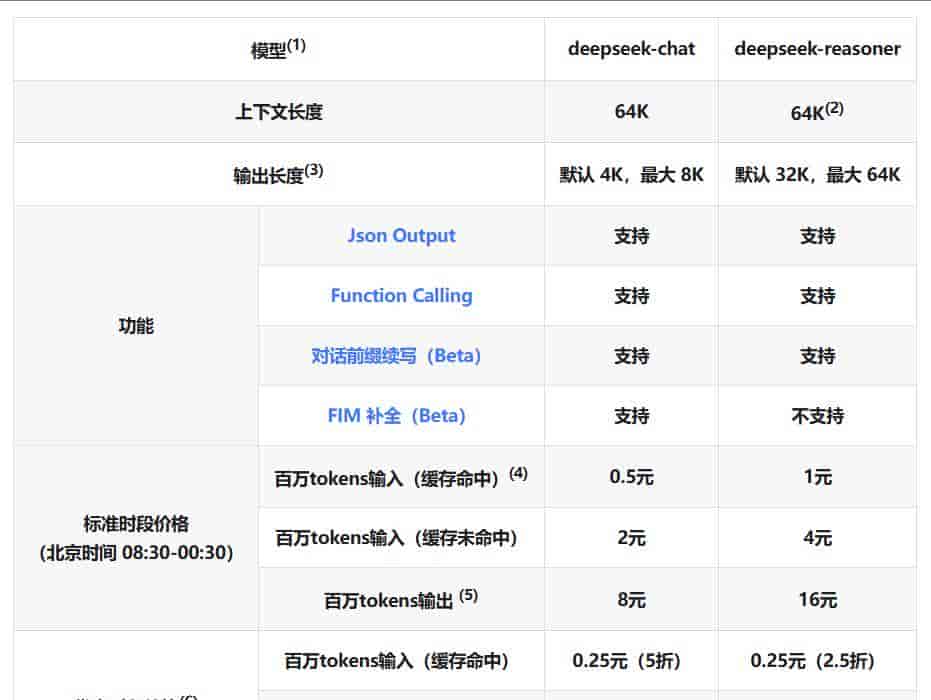Click 支持 for Json Output under deepseek-reasoner
Viewport: 931px width, 700px height.
[x=817, y=236]
